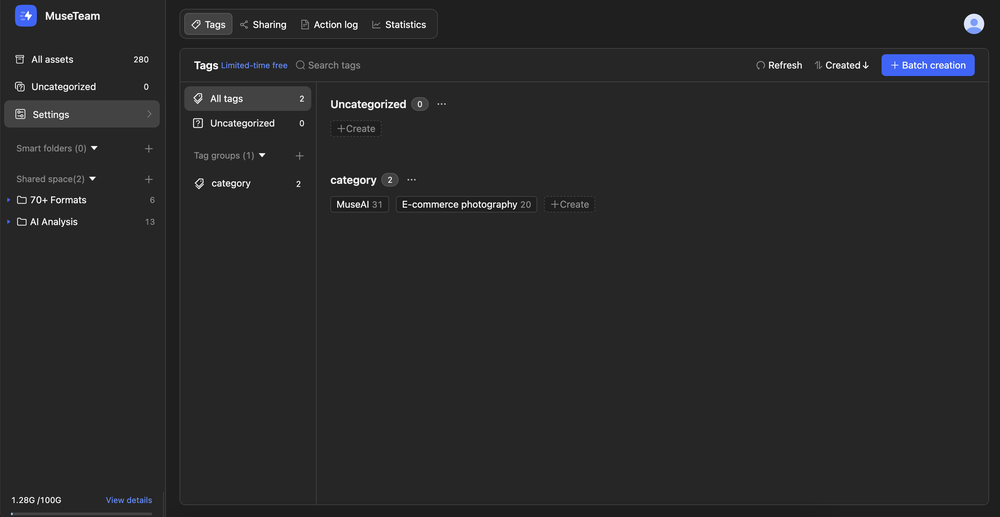Focus the Search tags field

[340, 65]
